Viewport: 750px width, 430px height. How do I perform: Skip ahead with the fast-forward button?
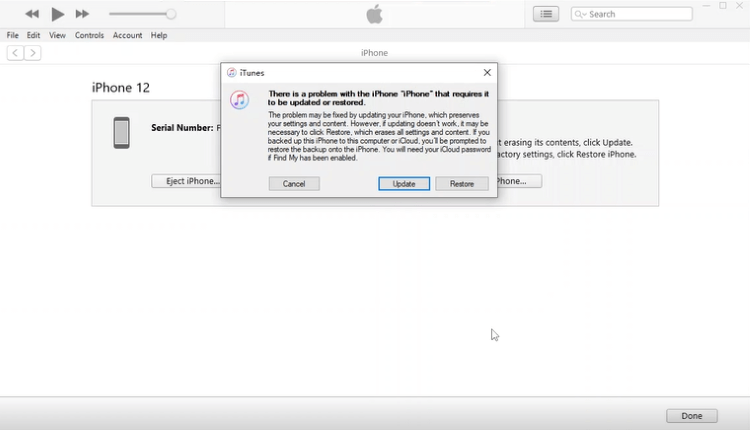coord(82,14)
